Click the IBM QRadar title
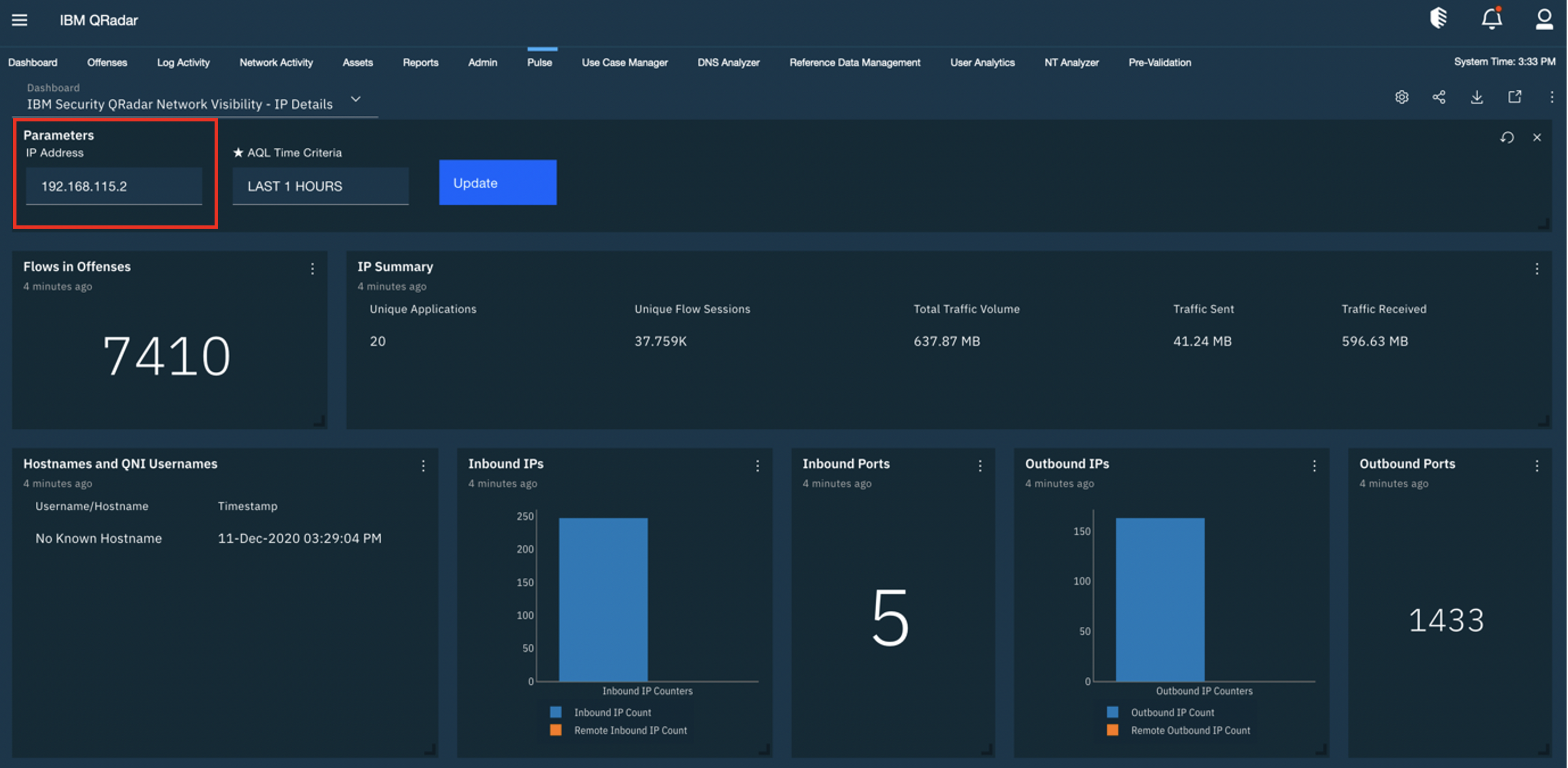 (99, 20)
